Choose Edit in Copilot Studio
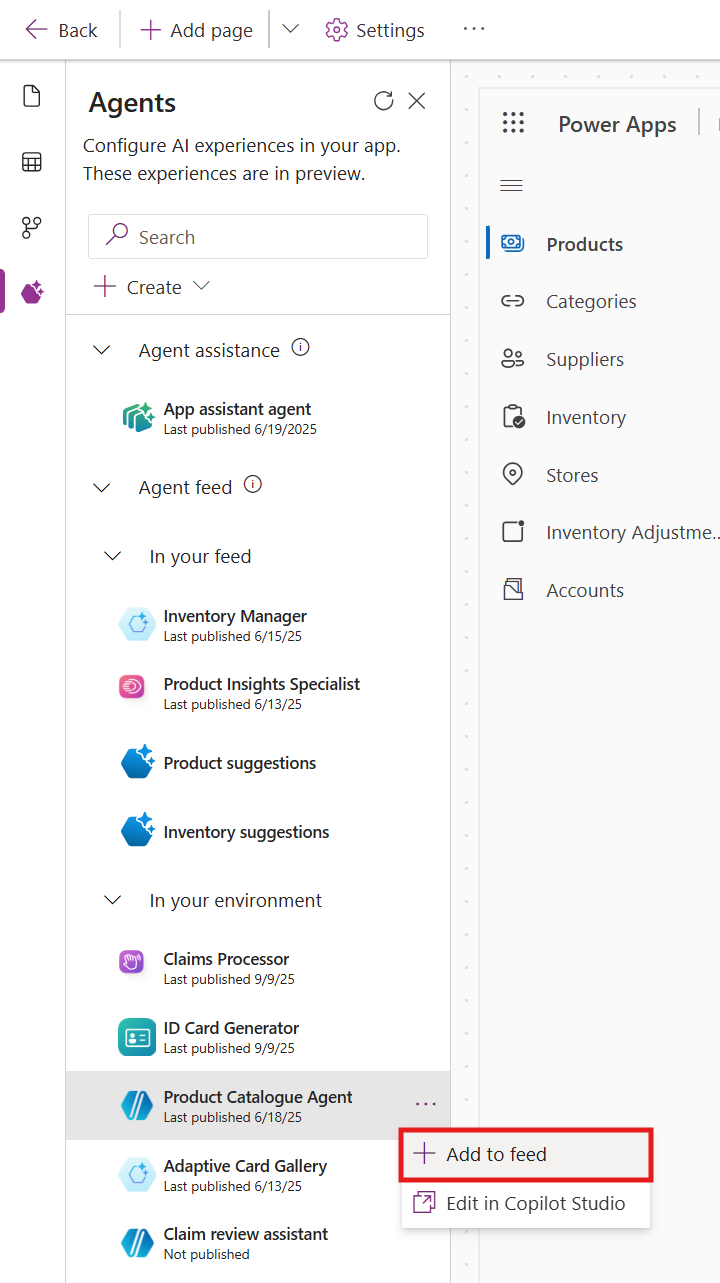This screenshot has height=1283, width=720. [535, 1203]
